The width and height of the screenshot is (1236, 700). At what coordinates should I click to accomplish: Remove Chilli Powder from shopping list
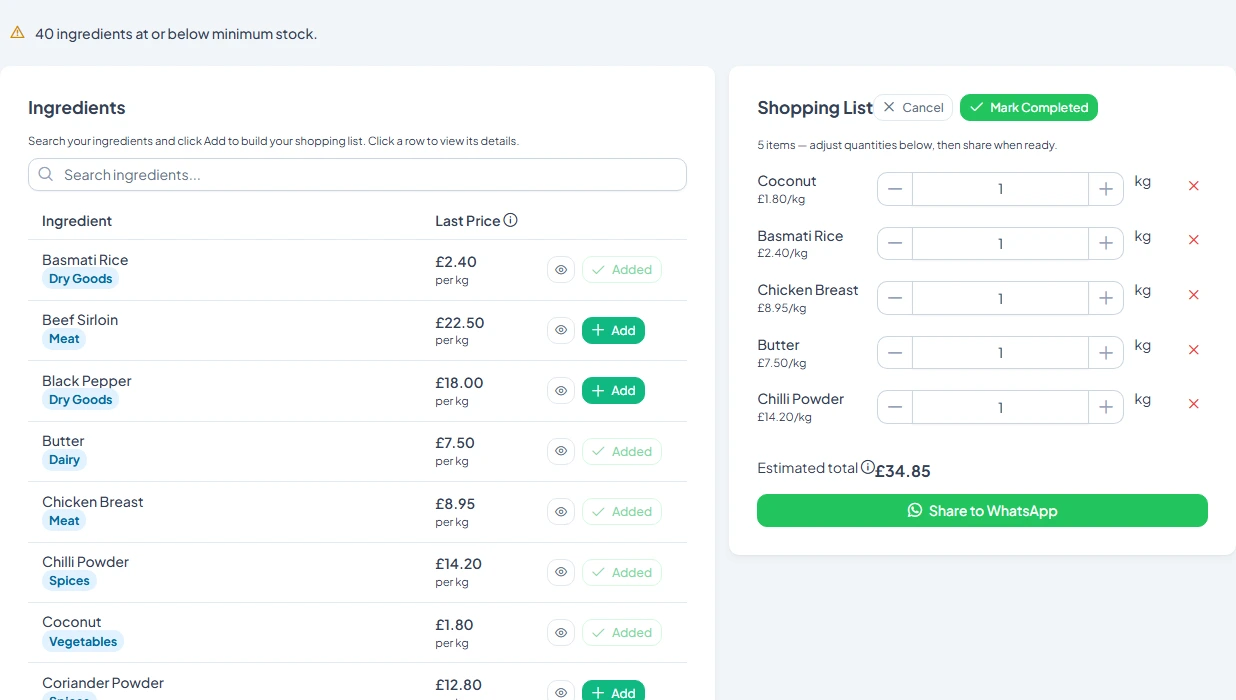[x=1193, y=404]
